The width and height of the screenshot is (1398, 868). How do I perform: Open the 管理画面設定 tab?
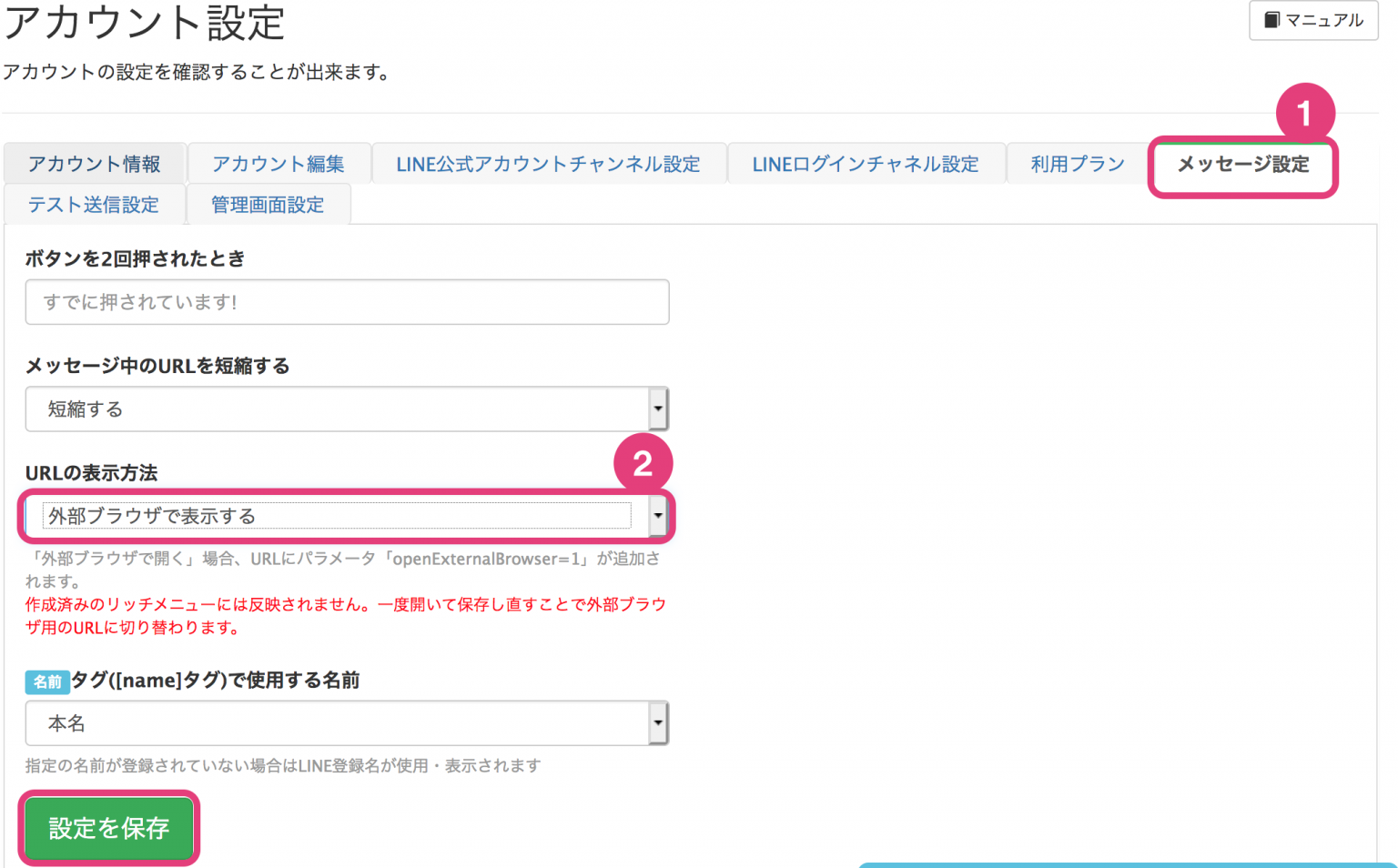click(x=268, y=205)
